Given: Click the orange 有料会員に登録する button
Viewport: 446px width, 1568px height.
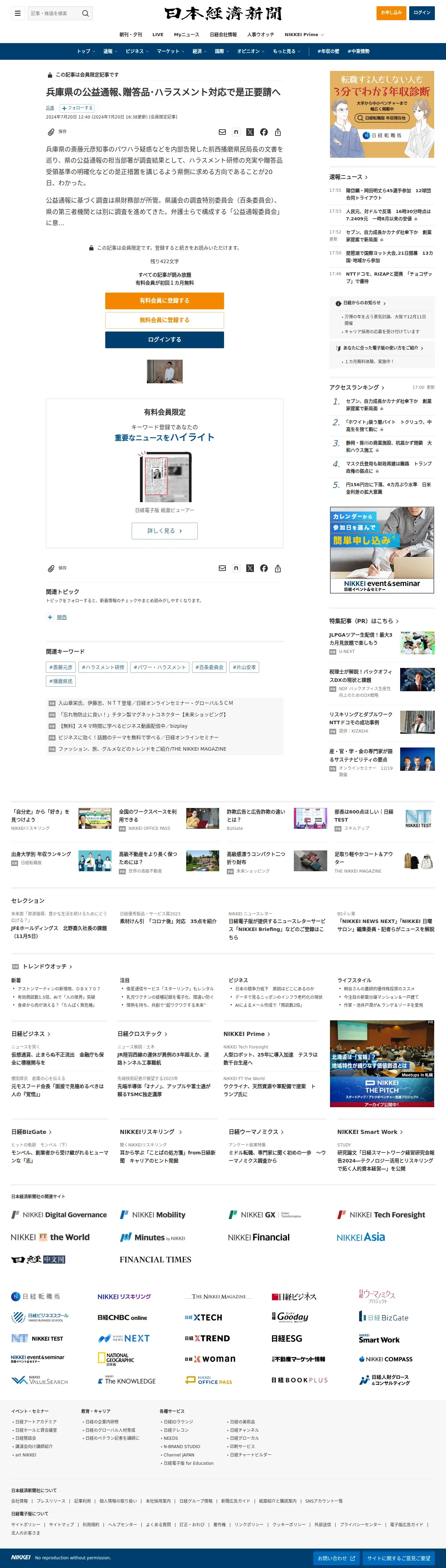Looking at the screenshot, I should tap(164, 301).
